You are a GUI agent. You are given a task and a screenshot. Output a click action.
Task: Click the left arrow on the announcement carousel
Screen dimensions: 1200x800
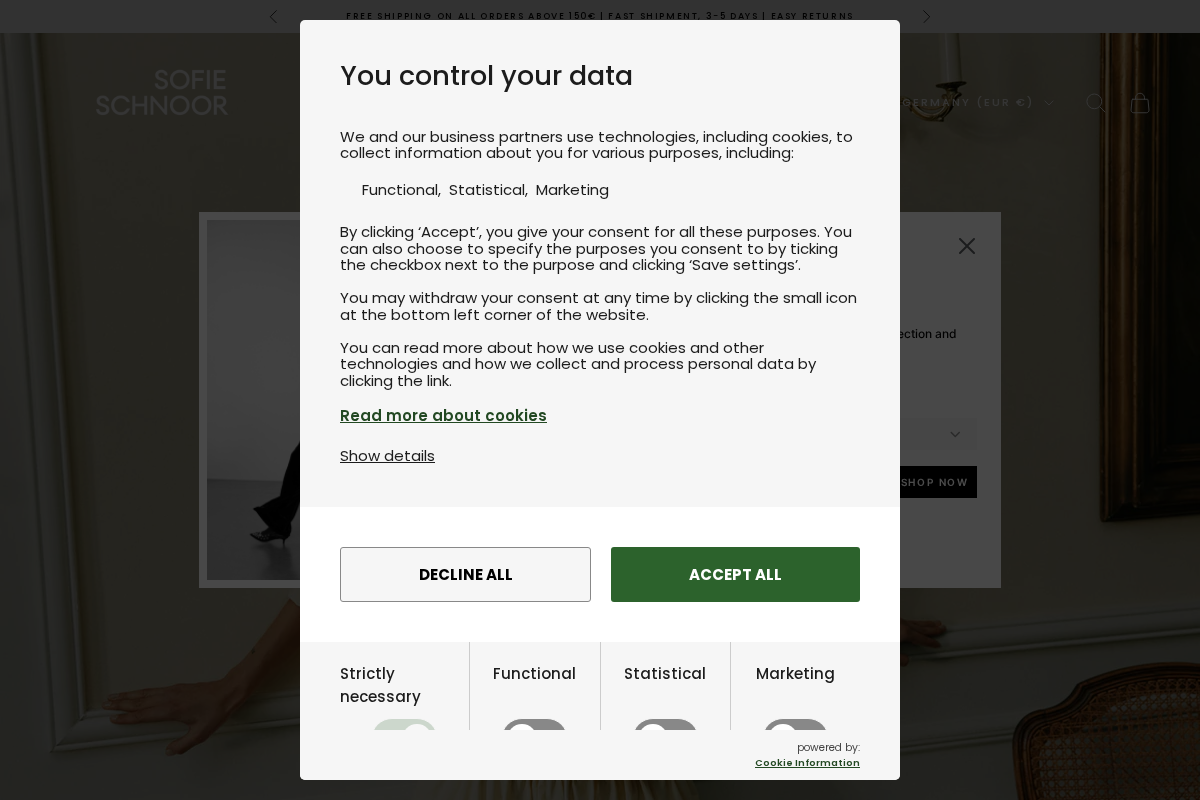(x=274, y=16)
